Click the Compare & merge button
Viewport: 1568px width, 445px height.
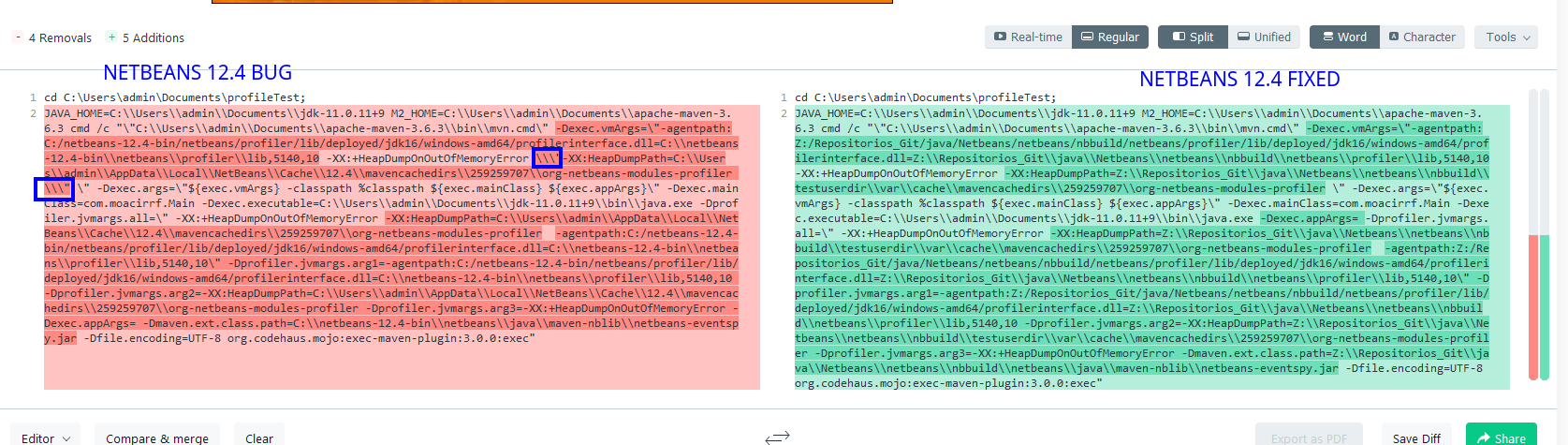click(x=157, y=438)
